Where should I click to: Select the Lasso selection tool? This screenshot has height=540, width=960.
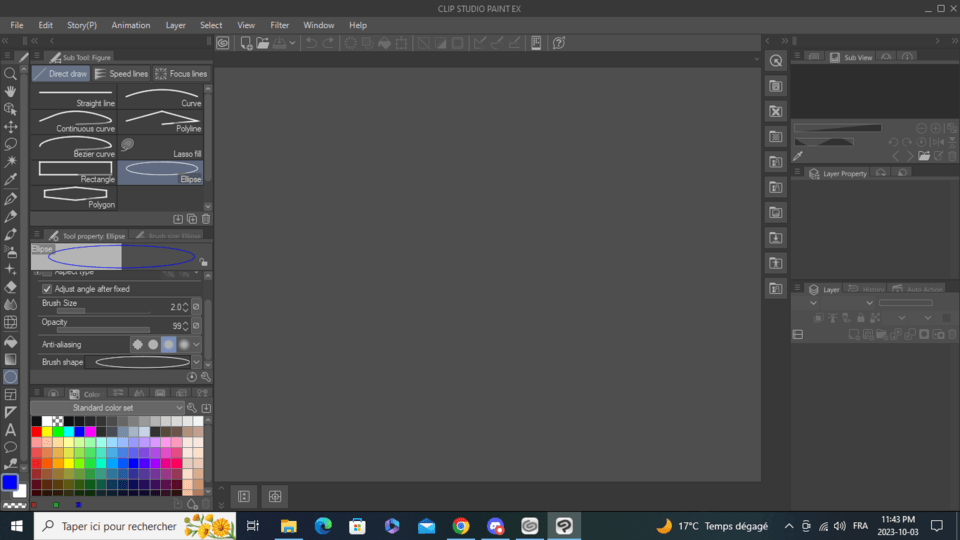pos(10,144)
